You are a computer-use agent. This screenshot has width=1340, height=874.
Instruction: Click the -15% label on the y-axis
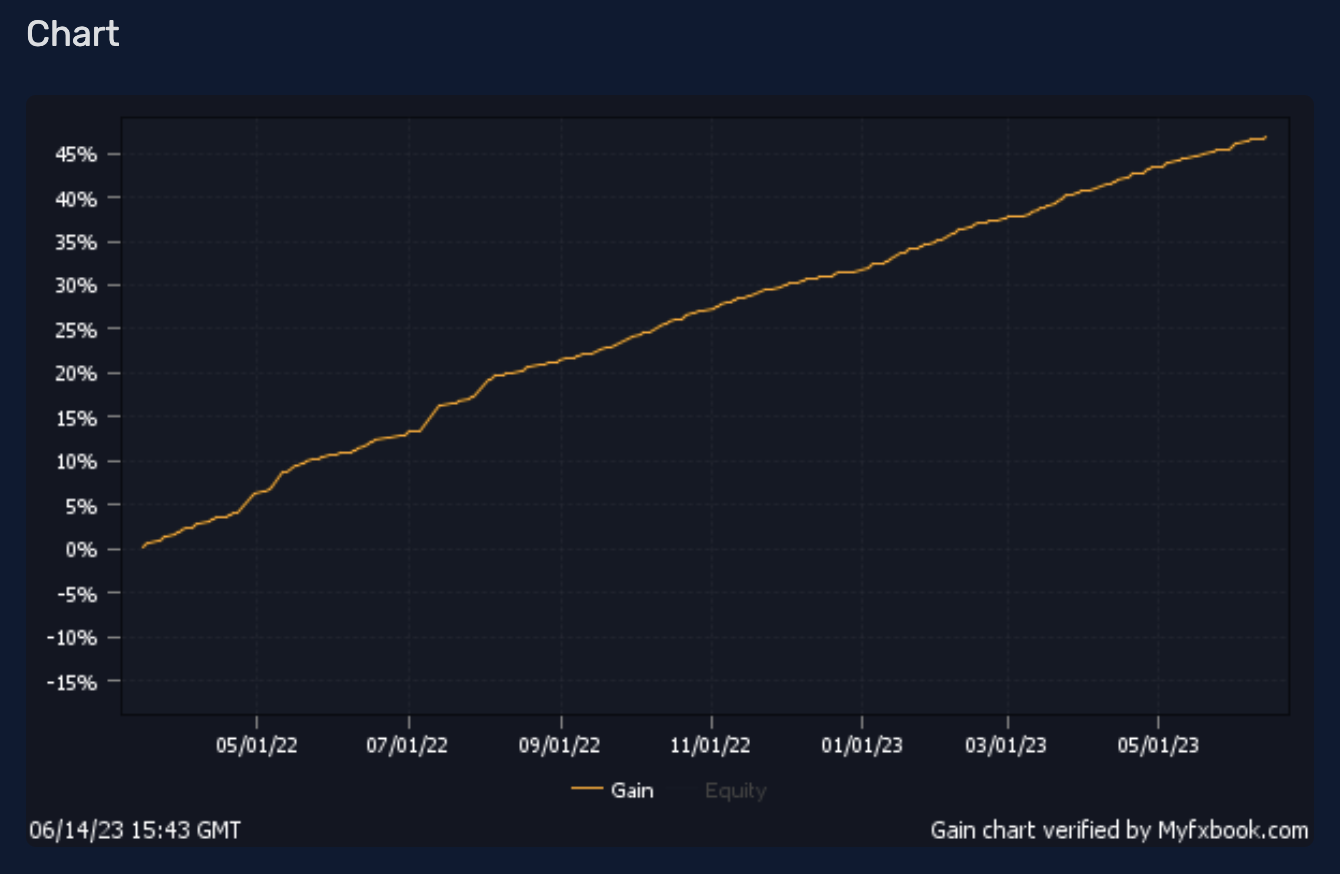pyautogui.click(x=73, y=682)
